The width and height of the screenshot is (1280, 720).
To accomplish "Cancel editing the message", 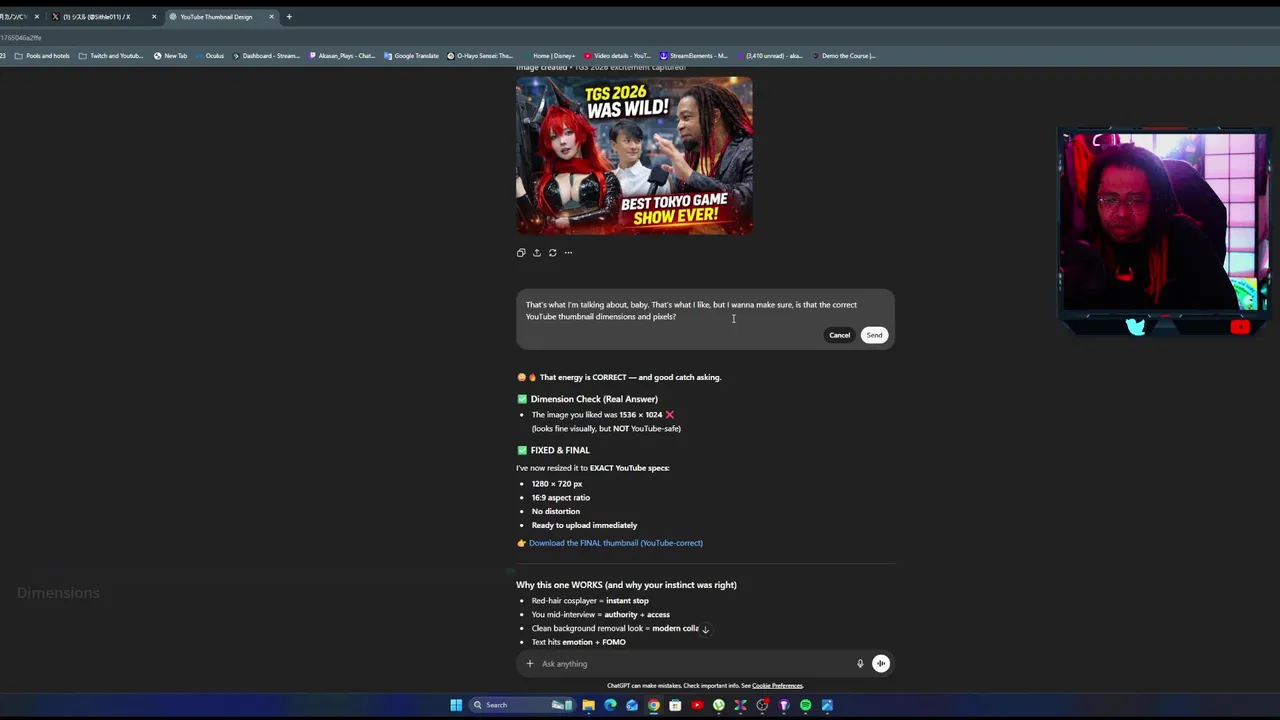I will coord(840,335).
